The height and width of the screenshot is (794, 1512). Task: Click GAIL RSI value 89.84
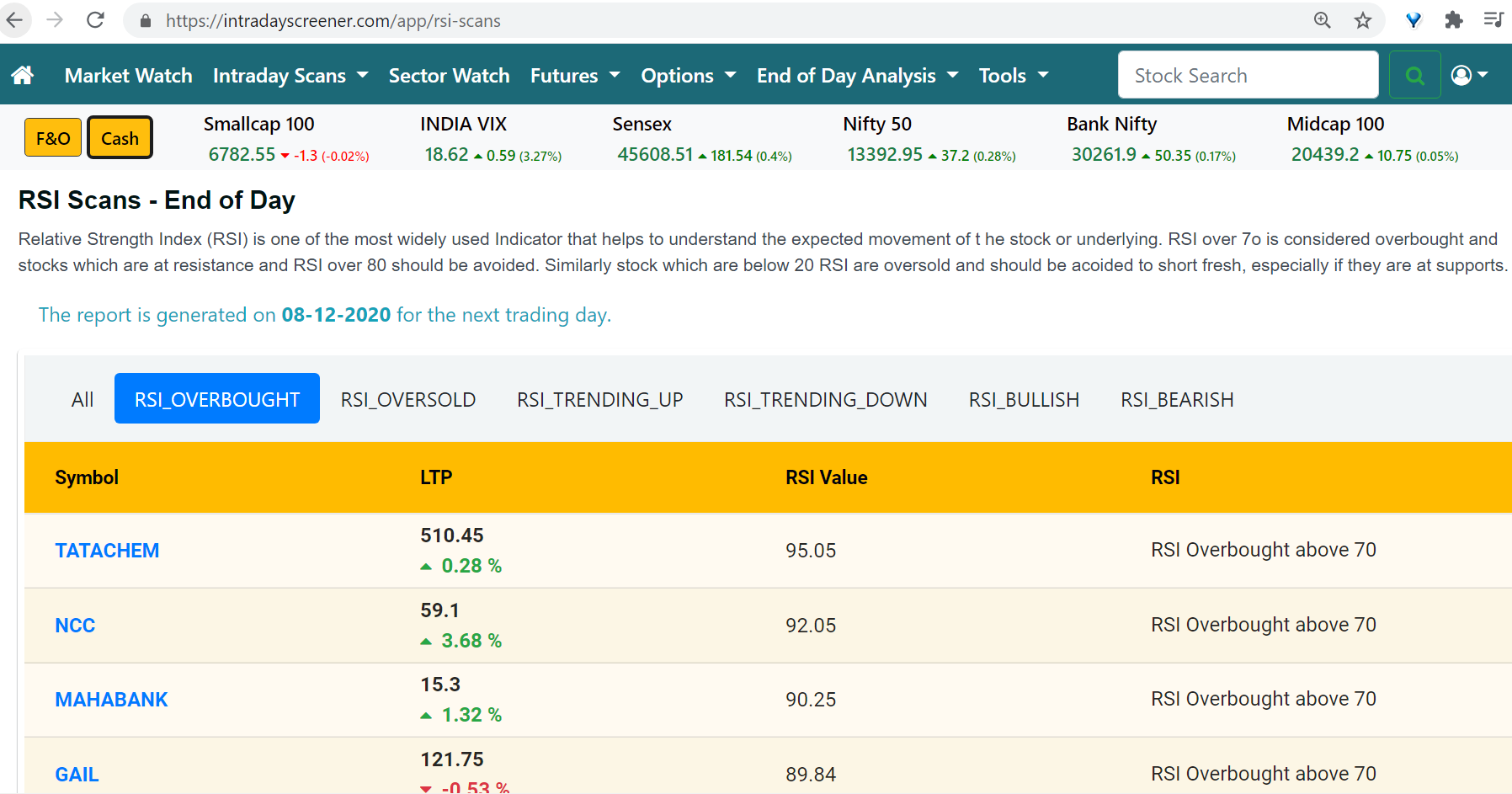[x=811, y=775]
